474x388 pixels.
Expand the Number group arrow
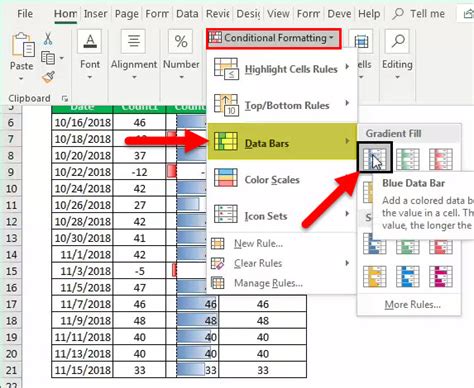point(181,77)
